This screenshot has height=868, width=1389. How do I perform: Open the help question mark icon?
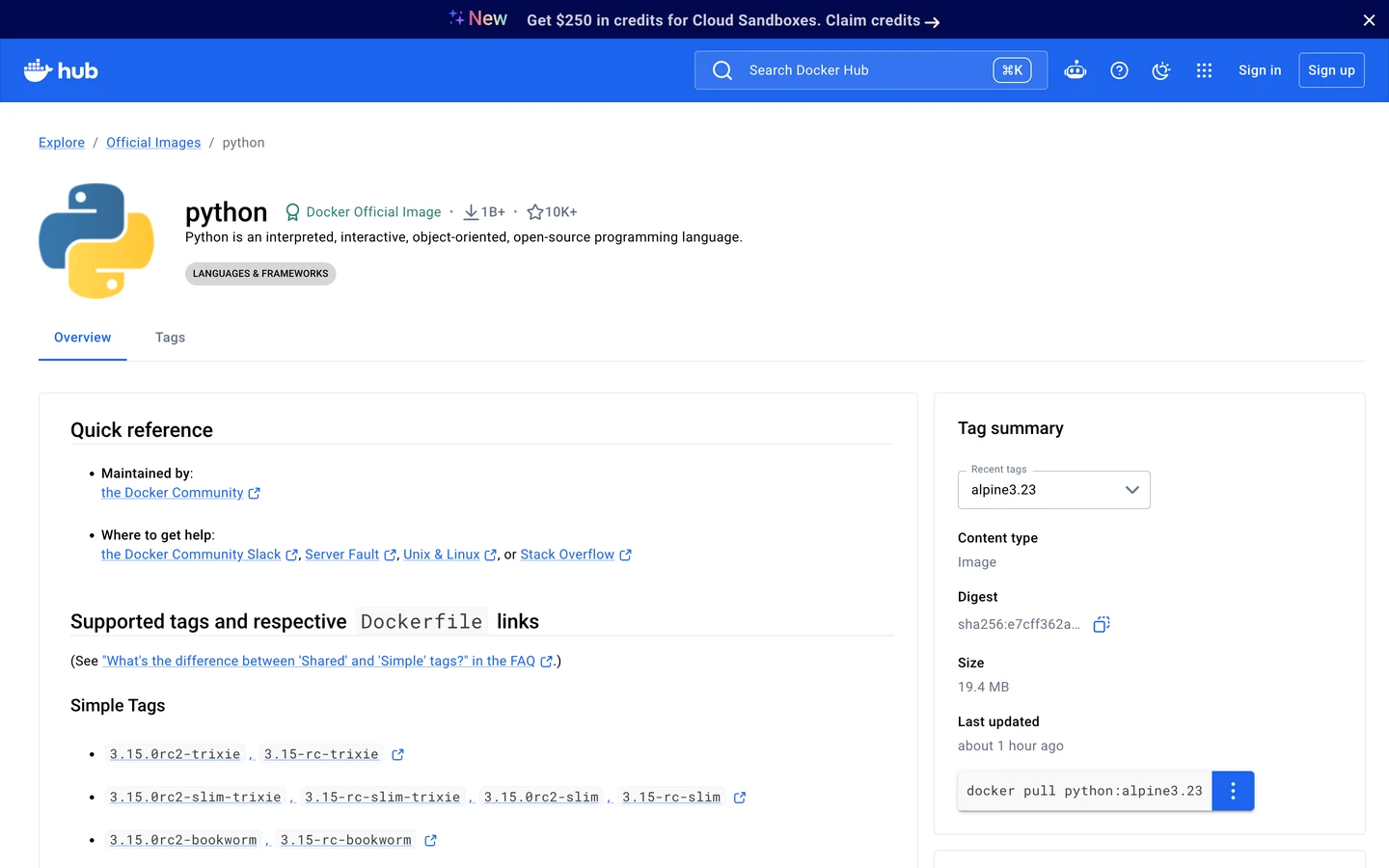[x=1119, y=70]
